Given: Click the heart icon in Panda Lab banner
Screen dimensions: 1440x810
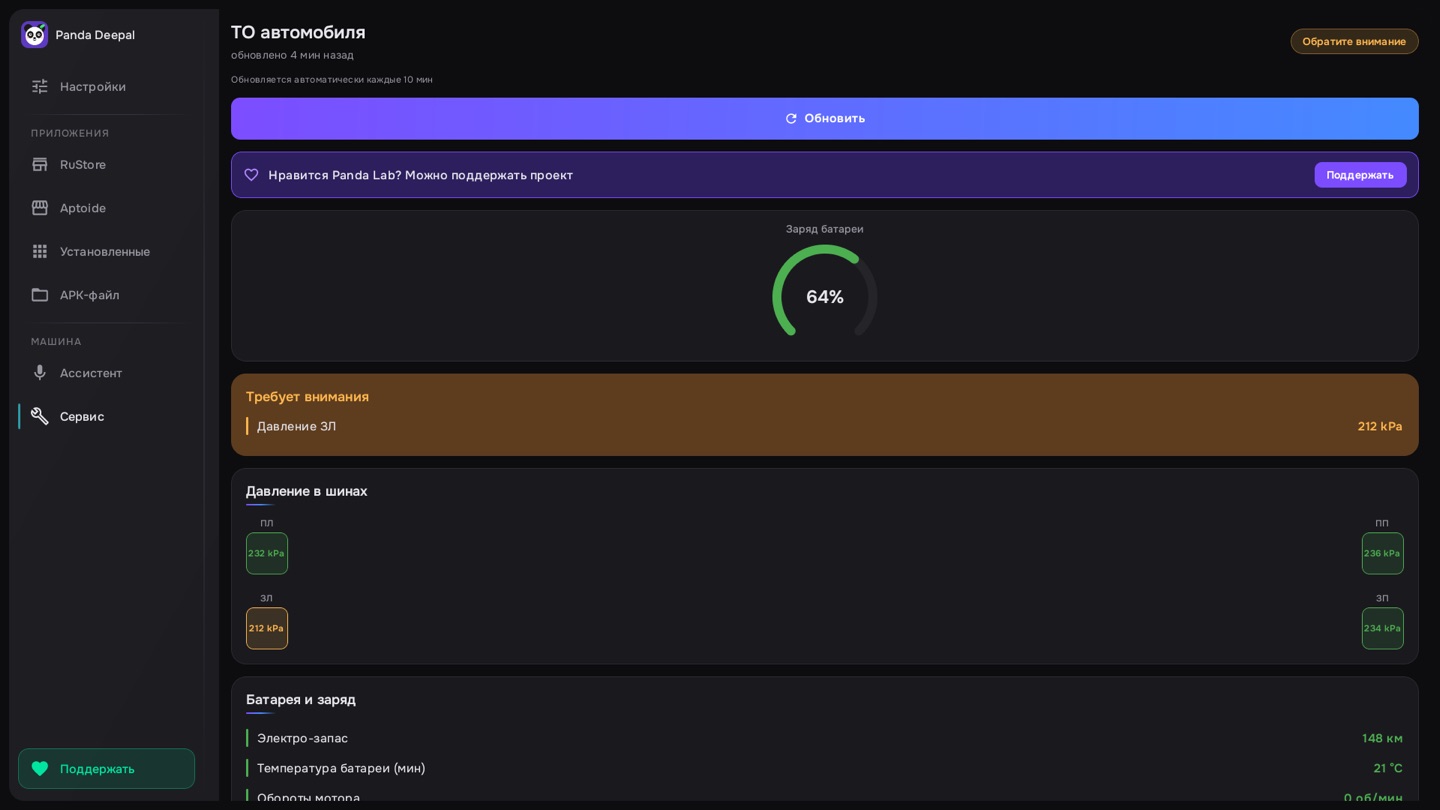Looking at the screenshot, I should (251, 175).
